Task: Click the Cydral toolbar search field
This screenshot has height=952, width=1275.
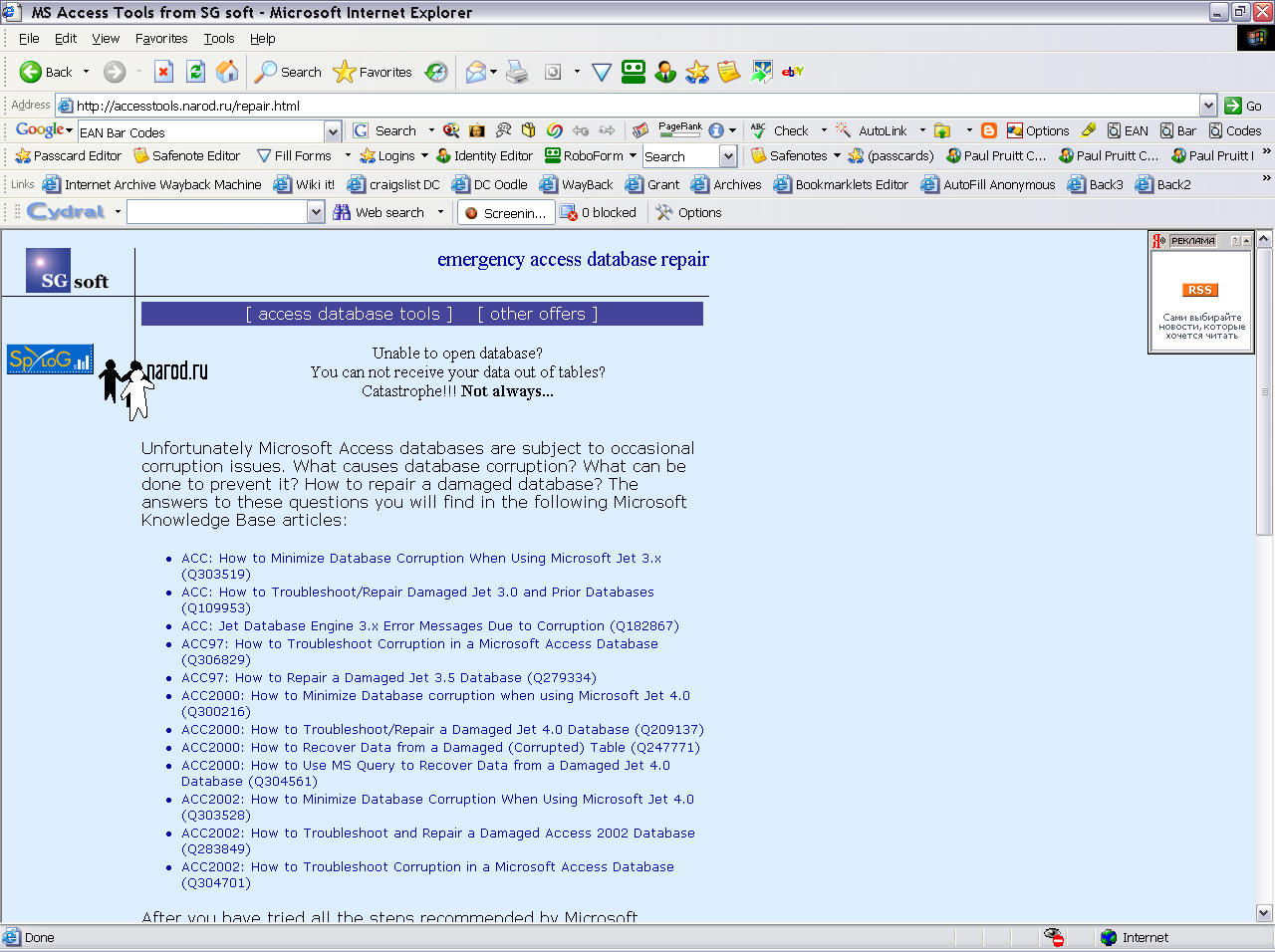Action: coord(217,212)
